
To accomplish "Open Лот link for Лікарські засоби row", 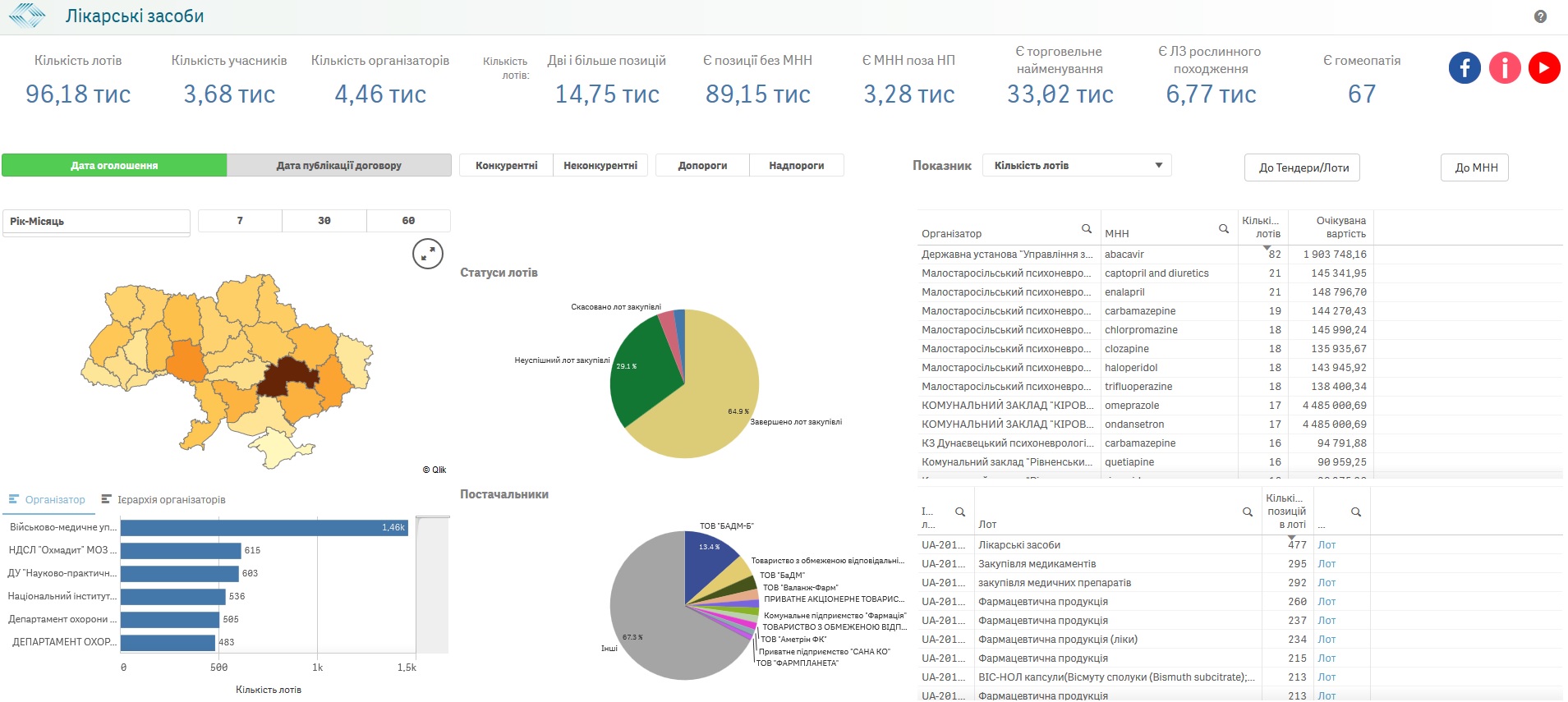I will 1327,545.
